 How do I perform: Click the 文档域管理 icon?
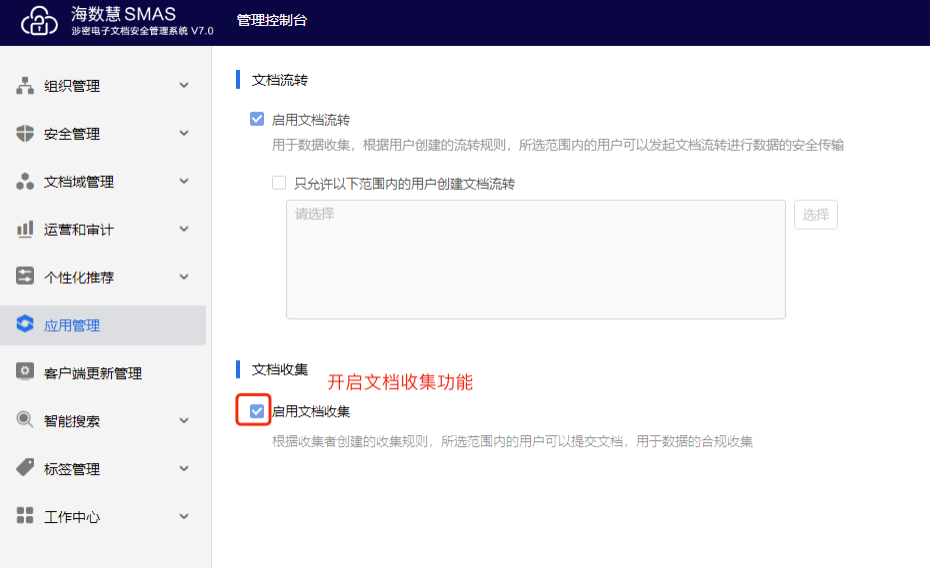coord(25,181)
